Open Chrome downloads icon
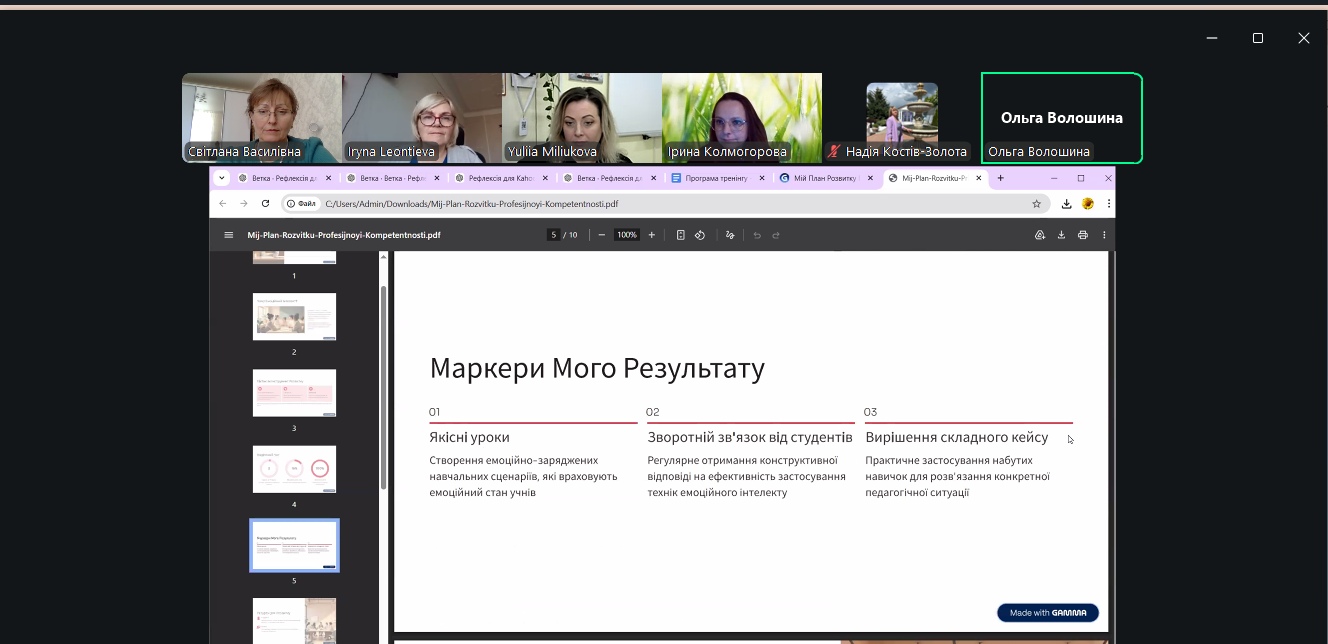The width and height of the screenshot is (1328, 644). click(x=1067, y=203)
